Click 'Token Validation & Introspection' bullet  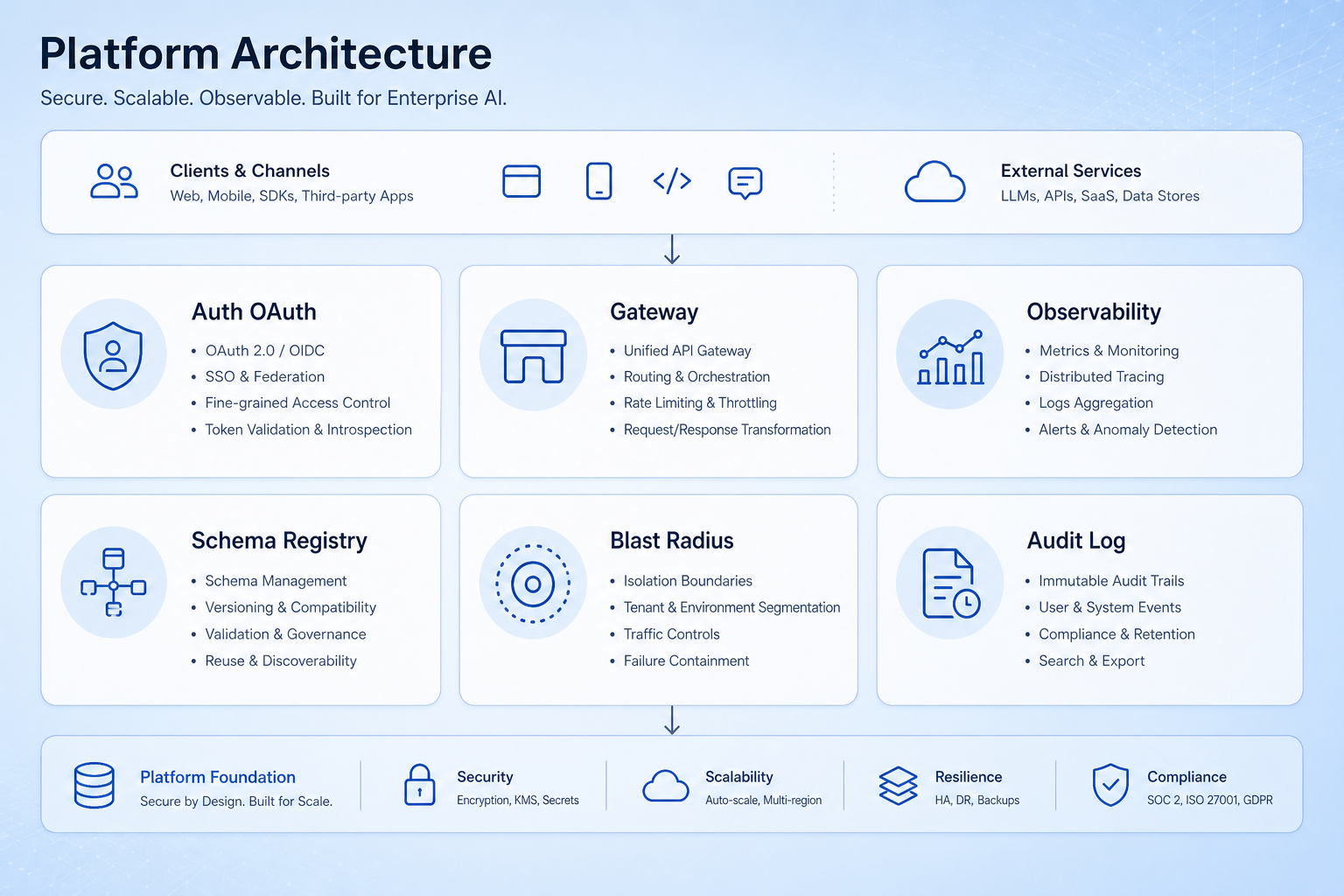click(308, 430)
